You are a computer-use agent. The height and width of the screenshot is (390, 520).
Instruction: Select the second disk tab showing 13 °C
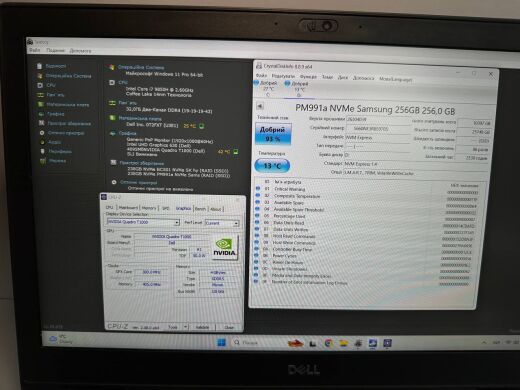(298, 89)
